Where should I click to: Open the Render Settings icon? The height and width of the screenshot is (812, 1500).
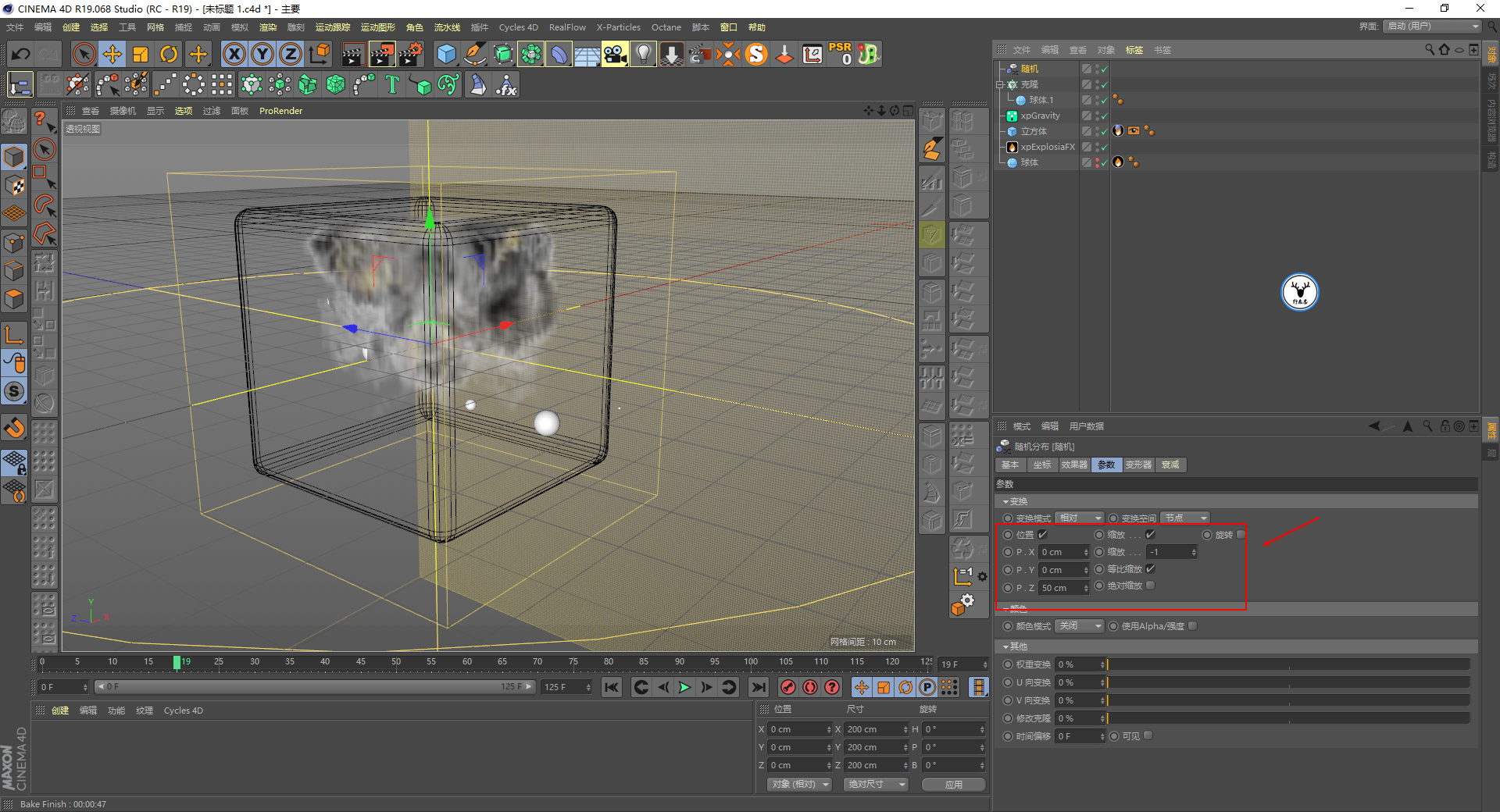pos(411,54)
